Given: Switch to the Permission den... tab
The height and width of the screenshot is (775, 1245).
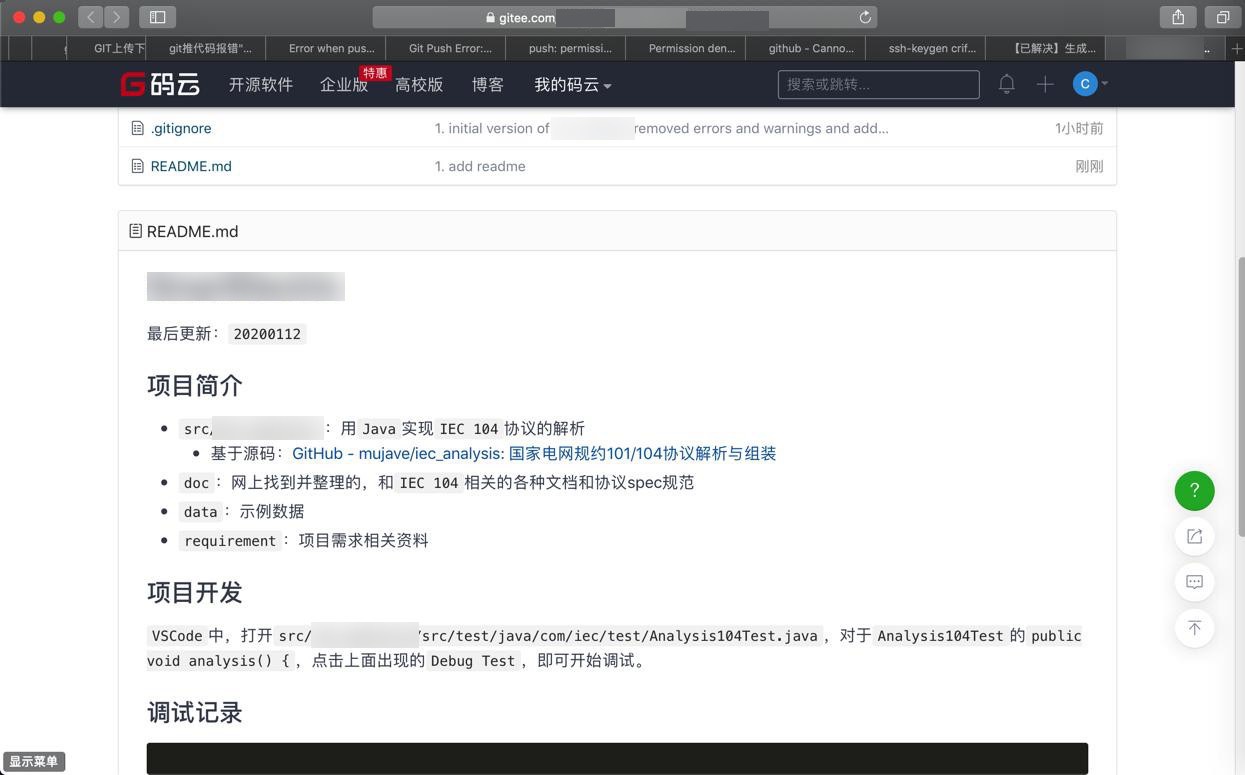Looking at the screenshot, I should 686,48.
